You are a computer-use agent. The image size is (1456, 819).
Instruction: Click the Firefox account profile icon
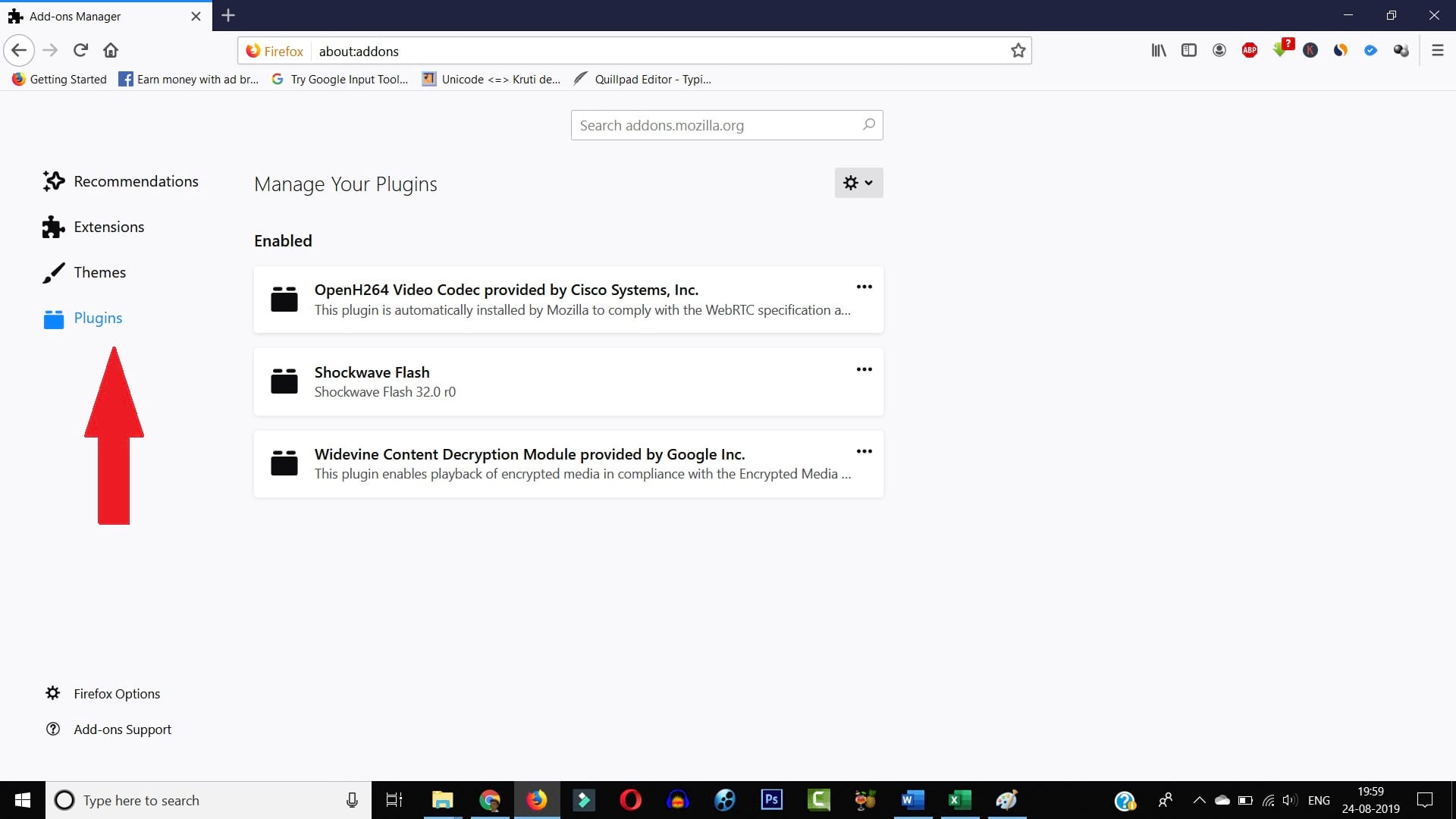(x=1219, y=50)
